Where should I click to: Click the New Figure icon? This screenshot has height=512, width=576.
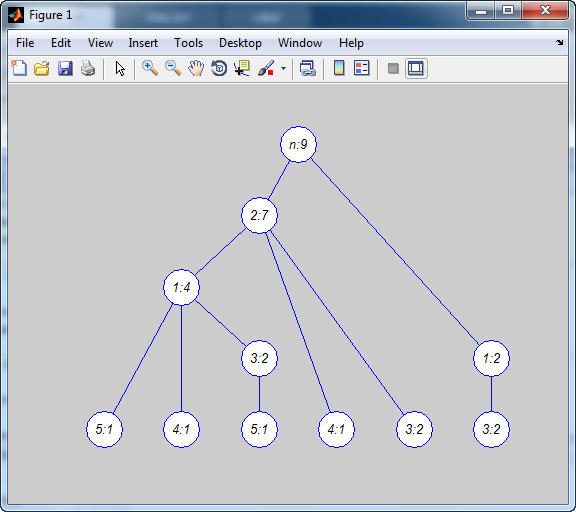19,68
